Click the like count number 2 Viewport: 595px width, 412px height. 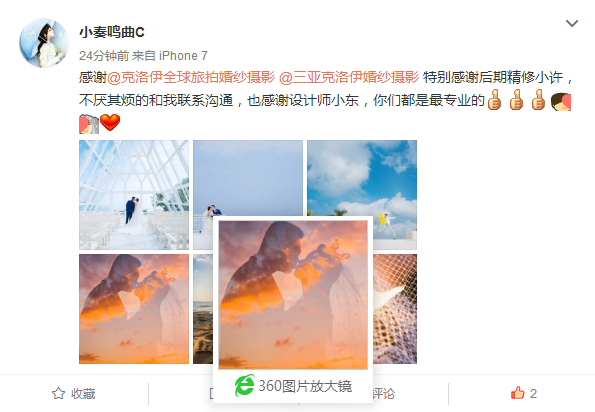click(x=533, y=394)
